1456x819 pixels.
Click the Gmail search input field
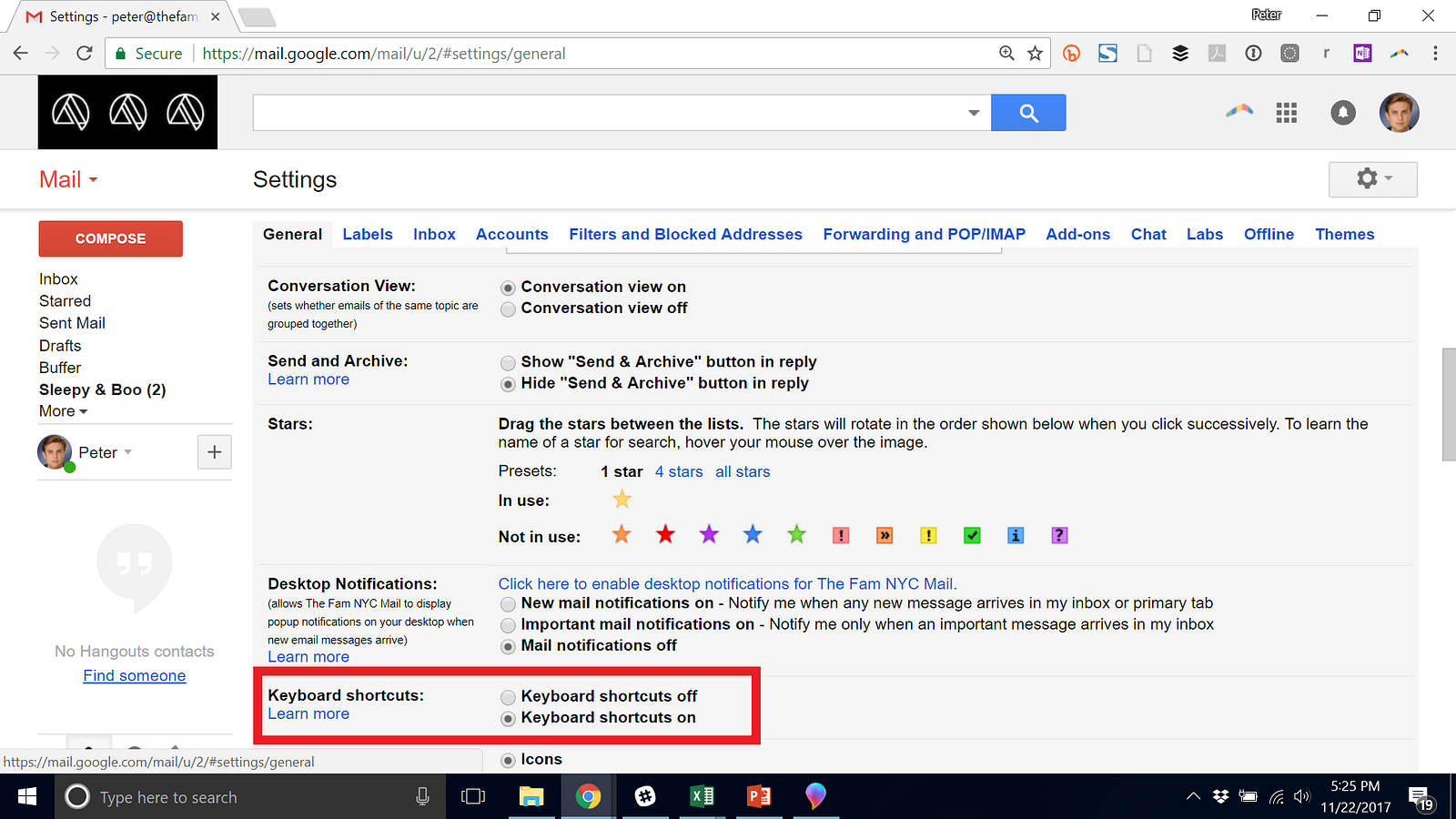[x=610, y=113]
